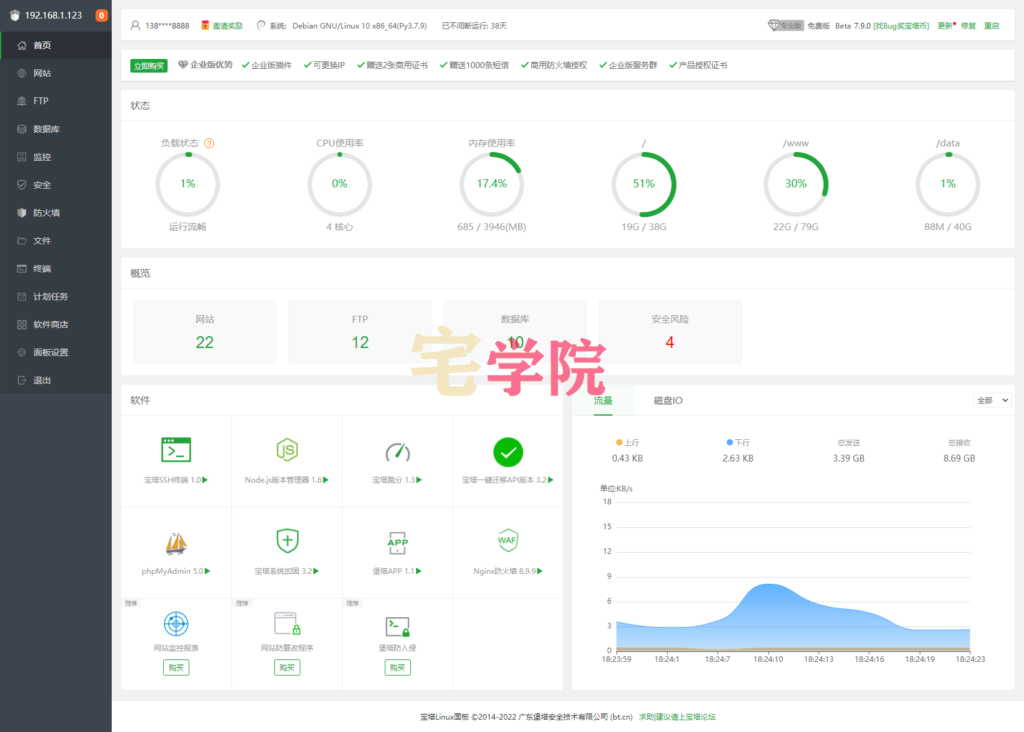
Task: Click the CPU使用率 0% gauge
Action: (340, 184)
